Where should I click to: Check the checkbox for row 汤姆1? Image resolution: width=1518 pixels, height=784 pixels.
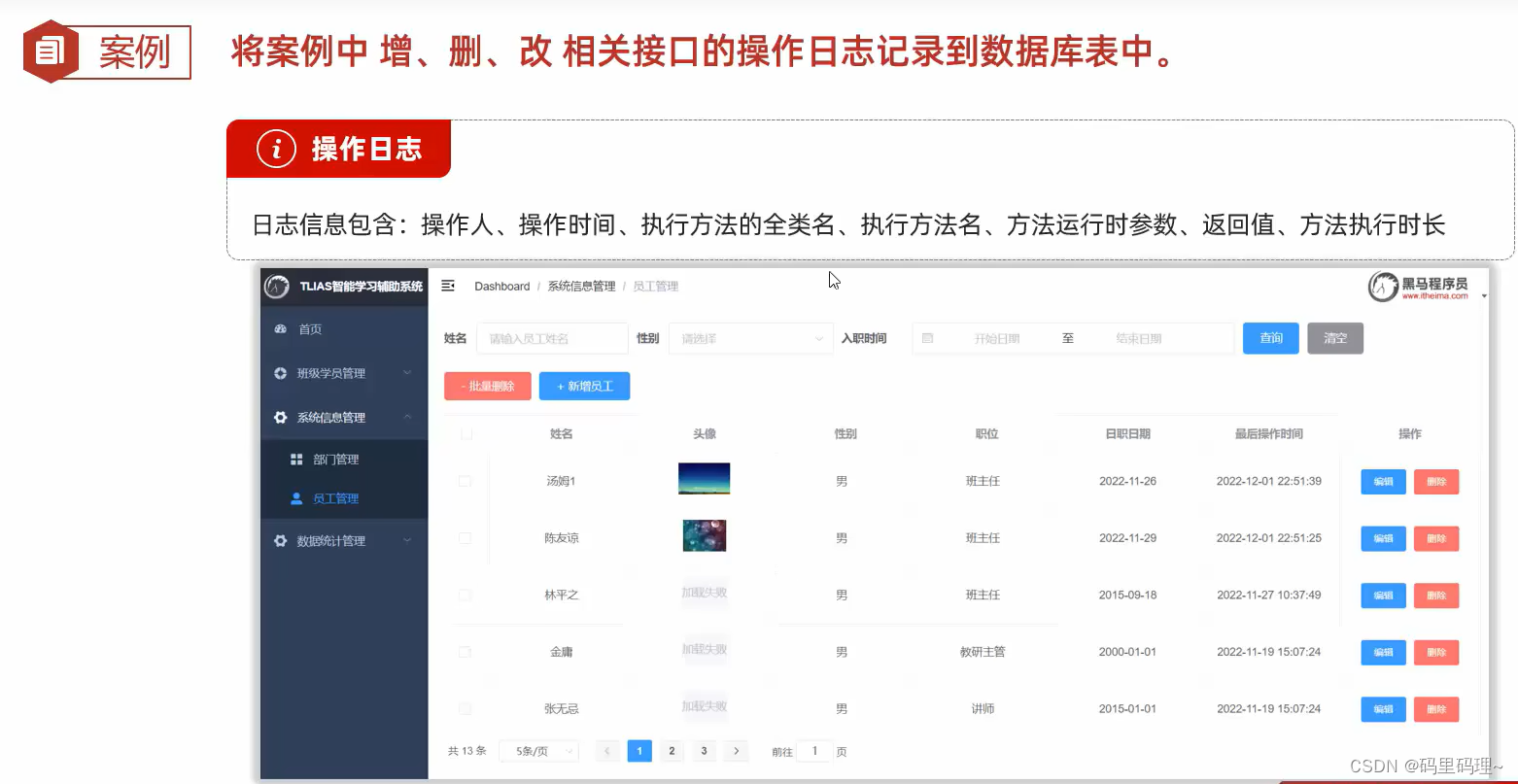tap(465, 481)
